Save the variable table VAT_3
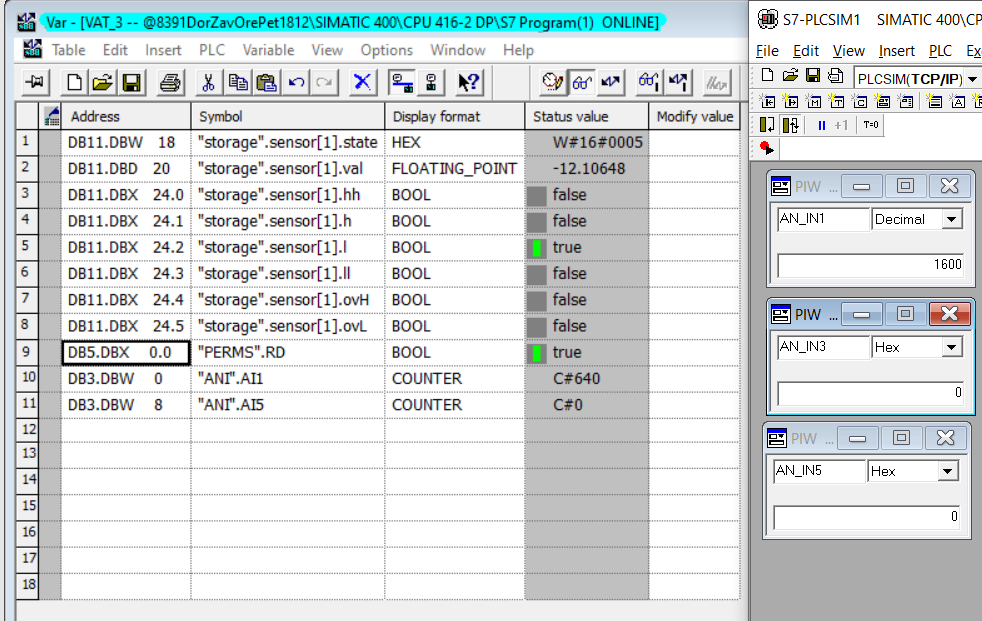982x621 pixels. point(132,83)
